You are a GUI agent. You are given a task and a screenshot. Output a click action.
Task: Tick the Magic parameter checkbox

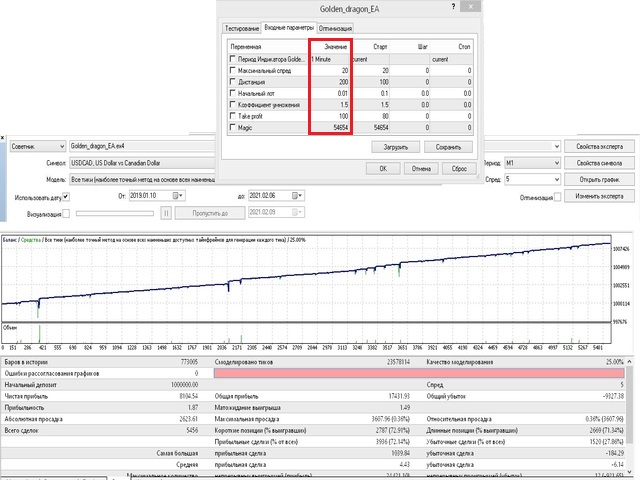pyautogui.click(x=233, y=127)
